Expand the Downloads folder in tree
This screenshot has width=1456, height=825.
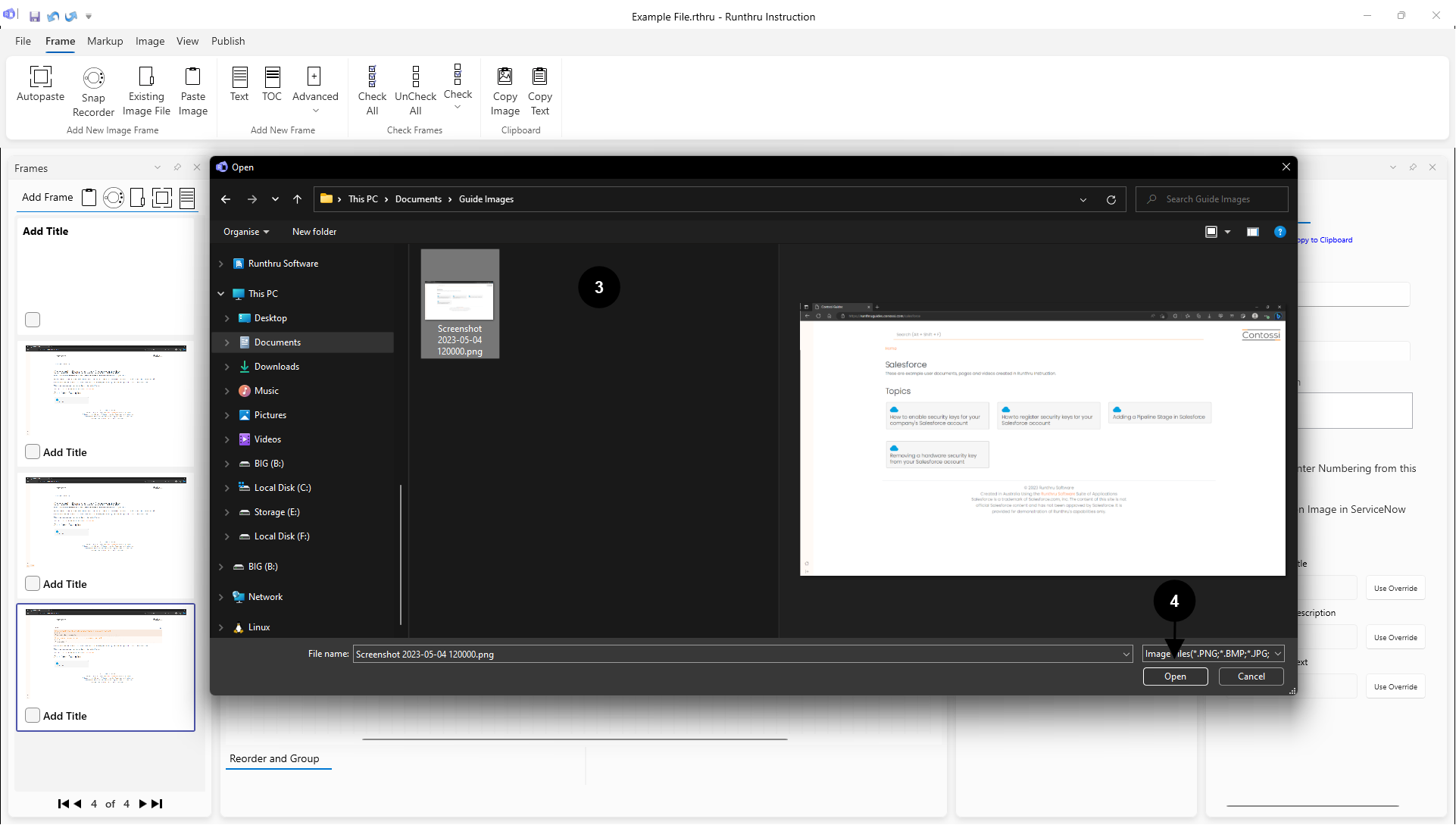pyautogui.click(x=227, y=367)
